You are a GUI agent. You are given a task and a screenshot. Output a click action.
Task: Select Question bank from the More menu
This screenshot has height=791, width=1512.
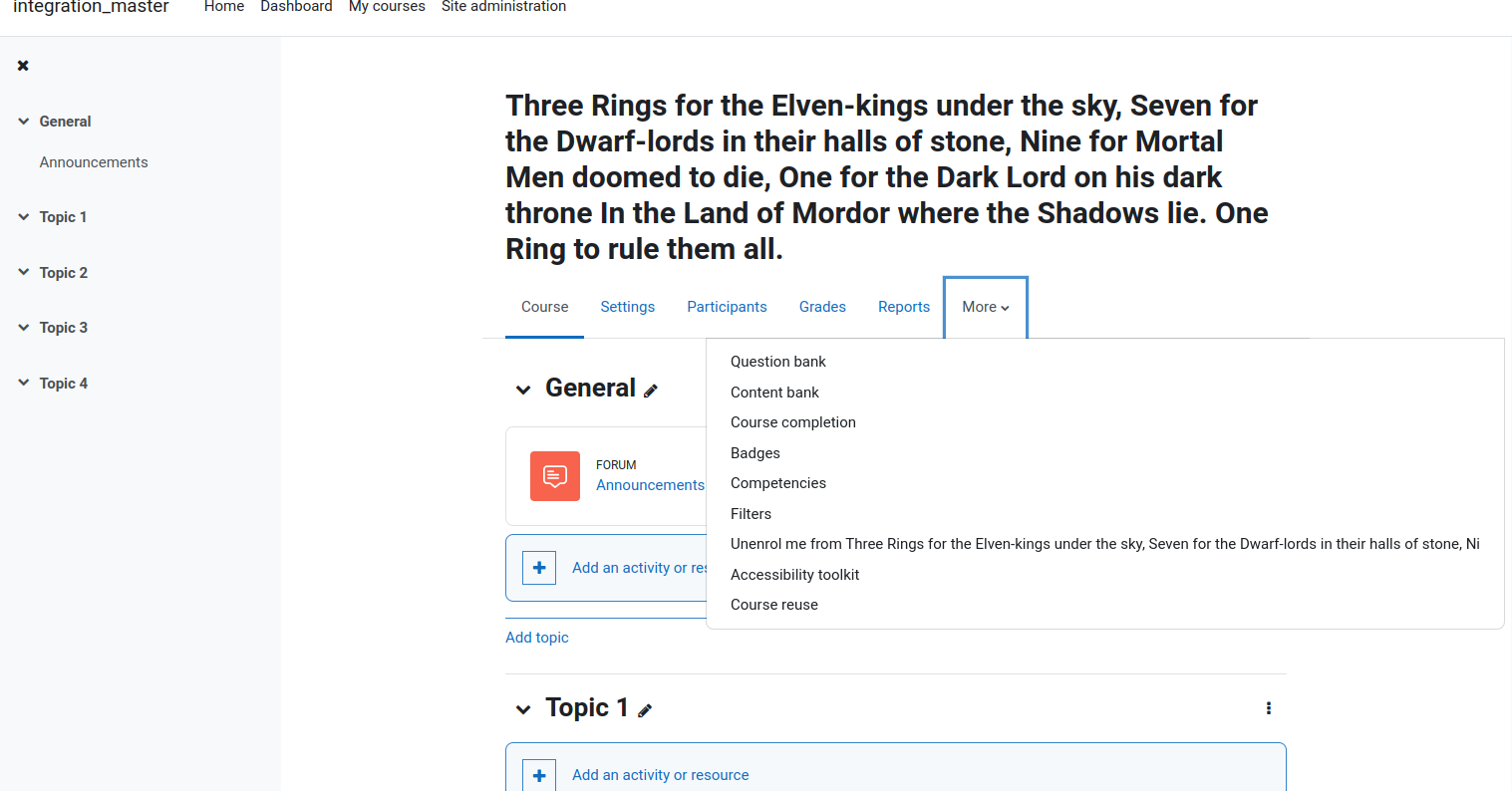778,362
